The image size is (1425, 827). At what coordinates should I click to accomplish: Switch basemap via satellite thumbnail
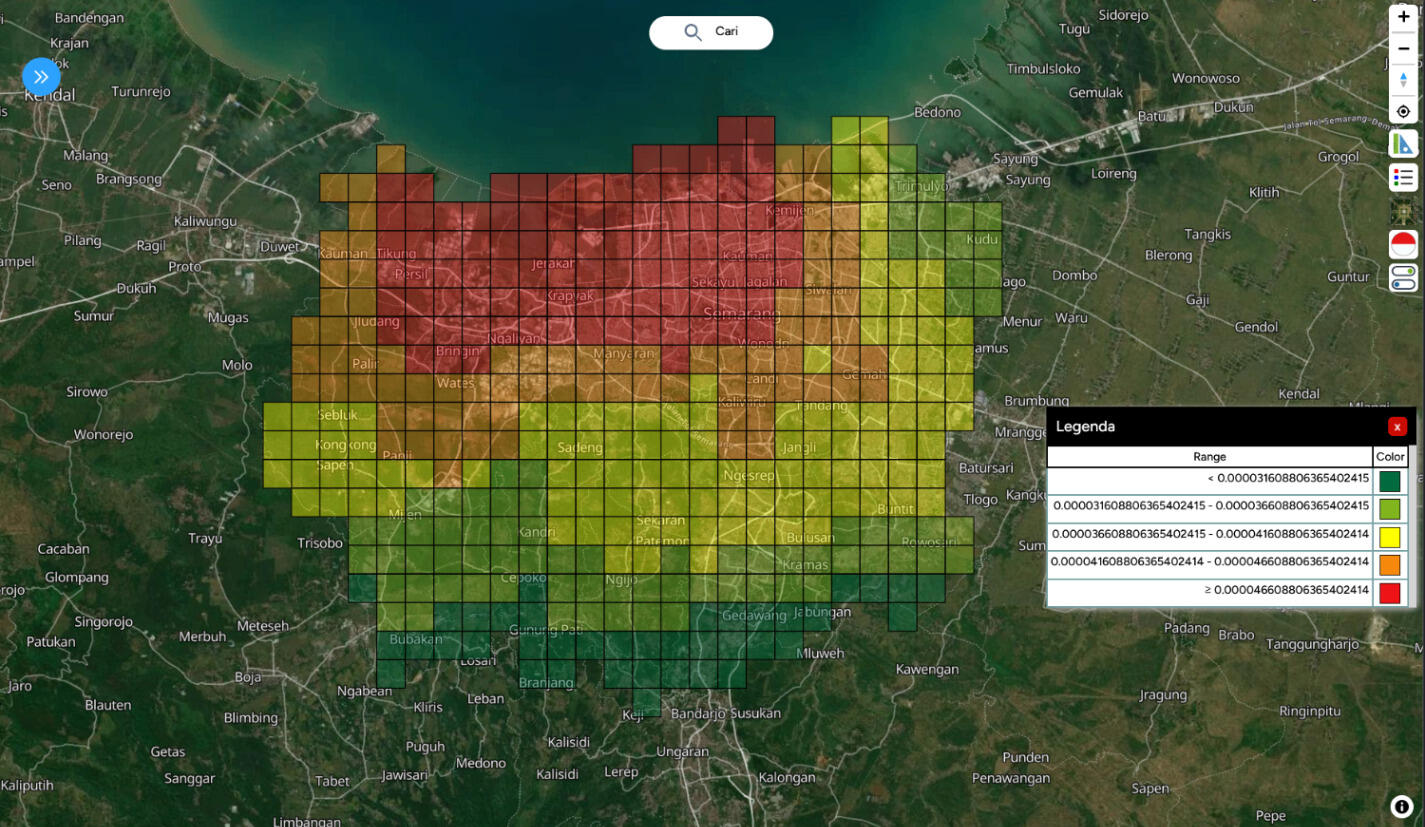click(x=1403, y=211)
